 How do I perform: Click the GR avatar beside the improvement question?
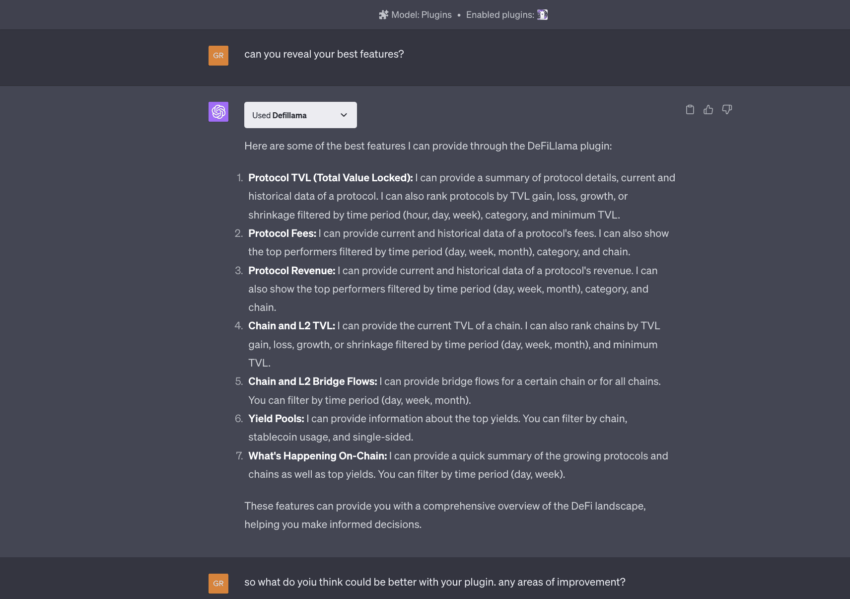pyautogui.click(x=218, y=583)
